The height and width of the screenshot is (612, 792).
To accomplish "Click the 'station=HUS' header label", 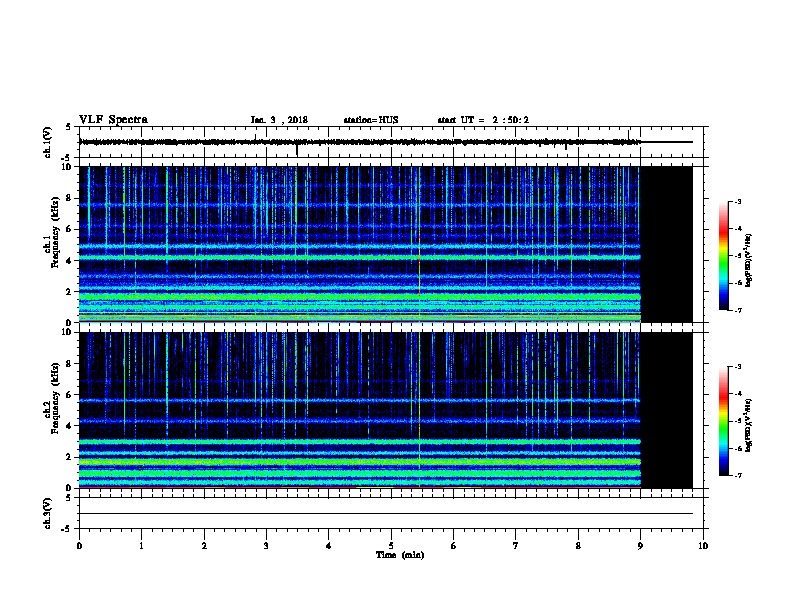I will coord(371,120).
